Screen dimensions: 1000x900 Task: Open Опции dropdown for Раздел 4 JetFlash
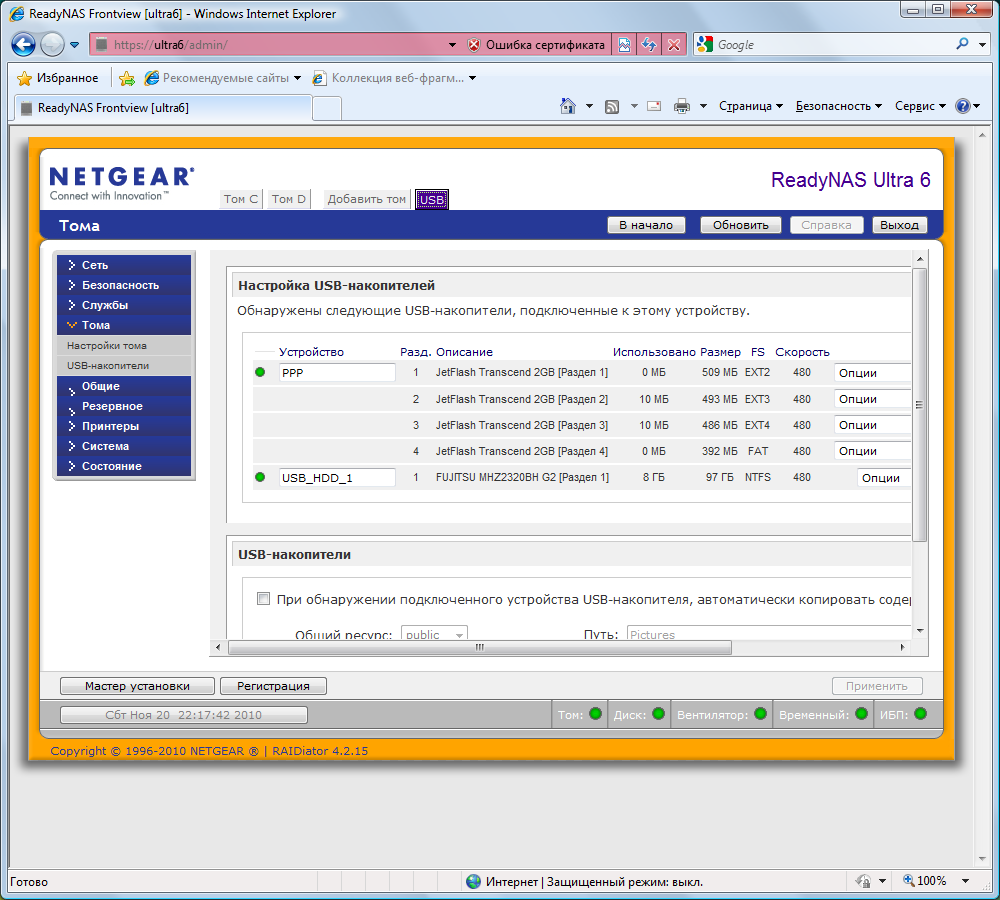click(x=872, y=452)
